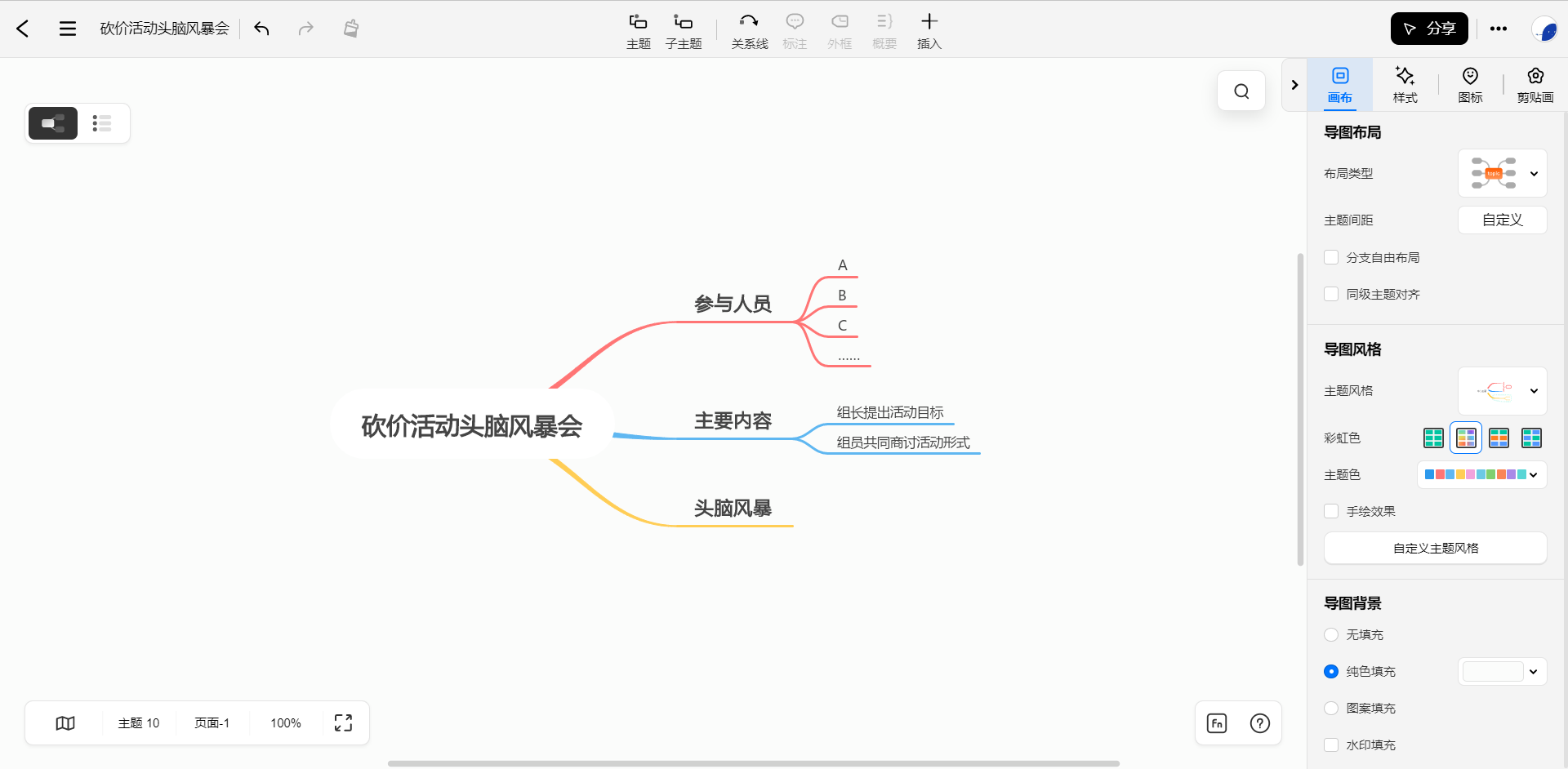Select the second rainbow color scheme
Image resolution: width=1568 pixels, height=769 pixels.
click(x=1466, y=438)
